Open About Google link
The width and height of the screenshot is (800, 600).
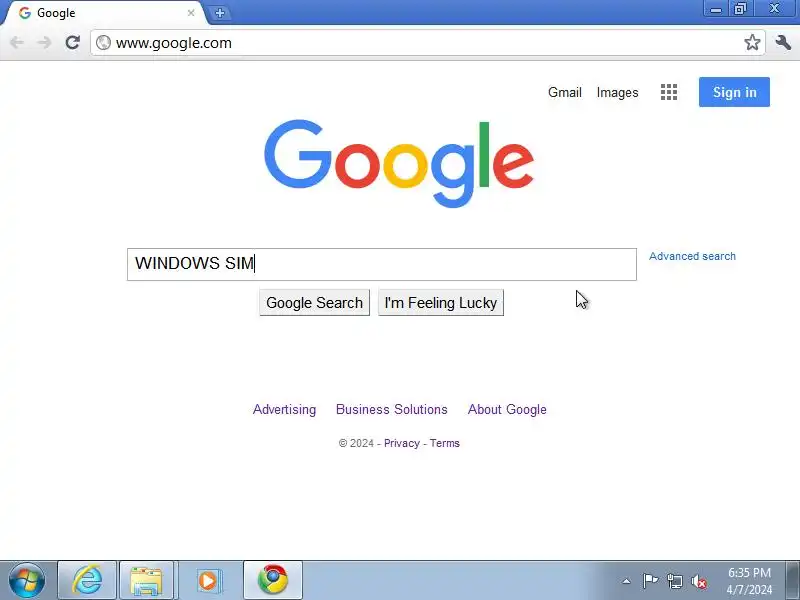tap(507, 409)
